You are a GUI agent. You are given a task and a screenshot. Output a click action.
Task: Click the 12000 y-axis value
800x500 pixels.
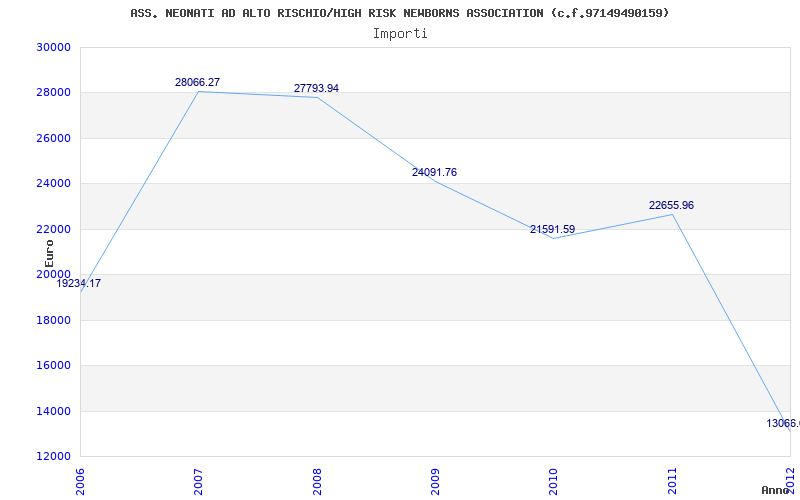click(53, 457)
